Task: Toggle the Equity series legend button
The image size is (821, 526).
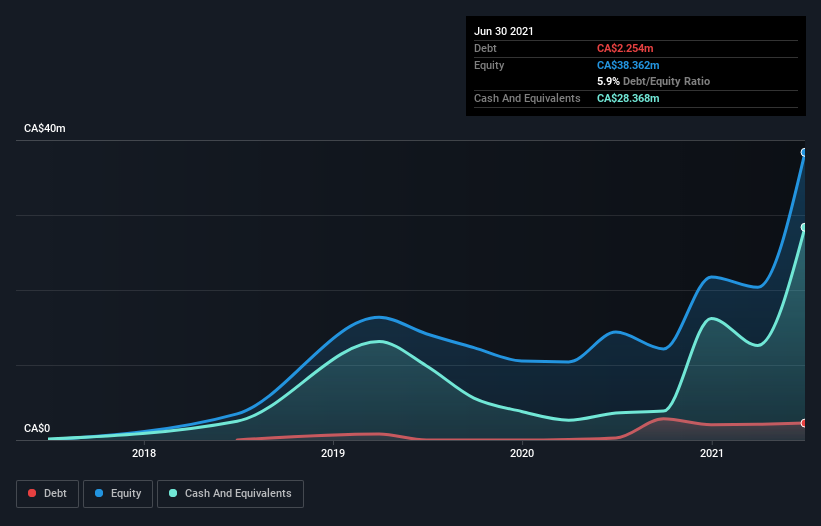Action: pyautogui.click(x=118, y=494)
